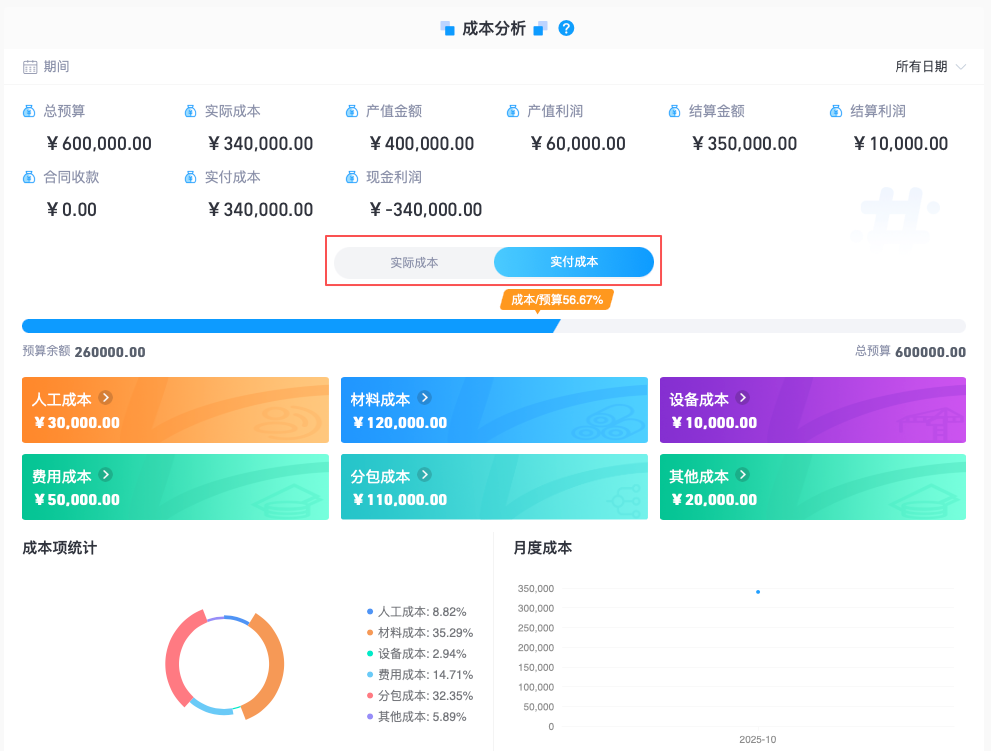Image resolution: width=991 pixels, height=751 pixels.
Task: Click the 2025-10 data point on chart
Action: (x=758, y=592)
